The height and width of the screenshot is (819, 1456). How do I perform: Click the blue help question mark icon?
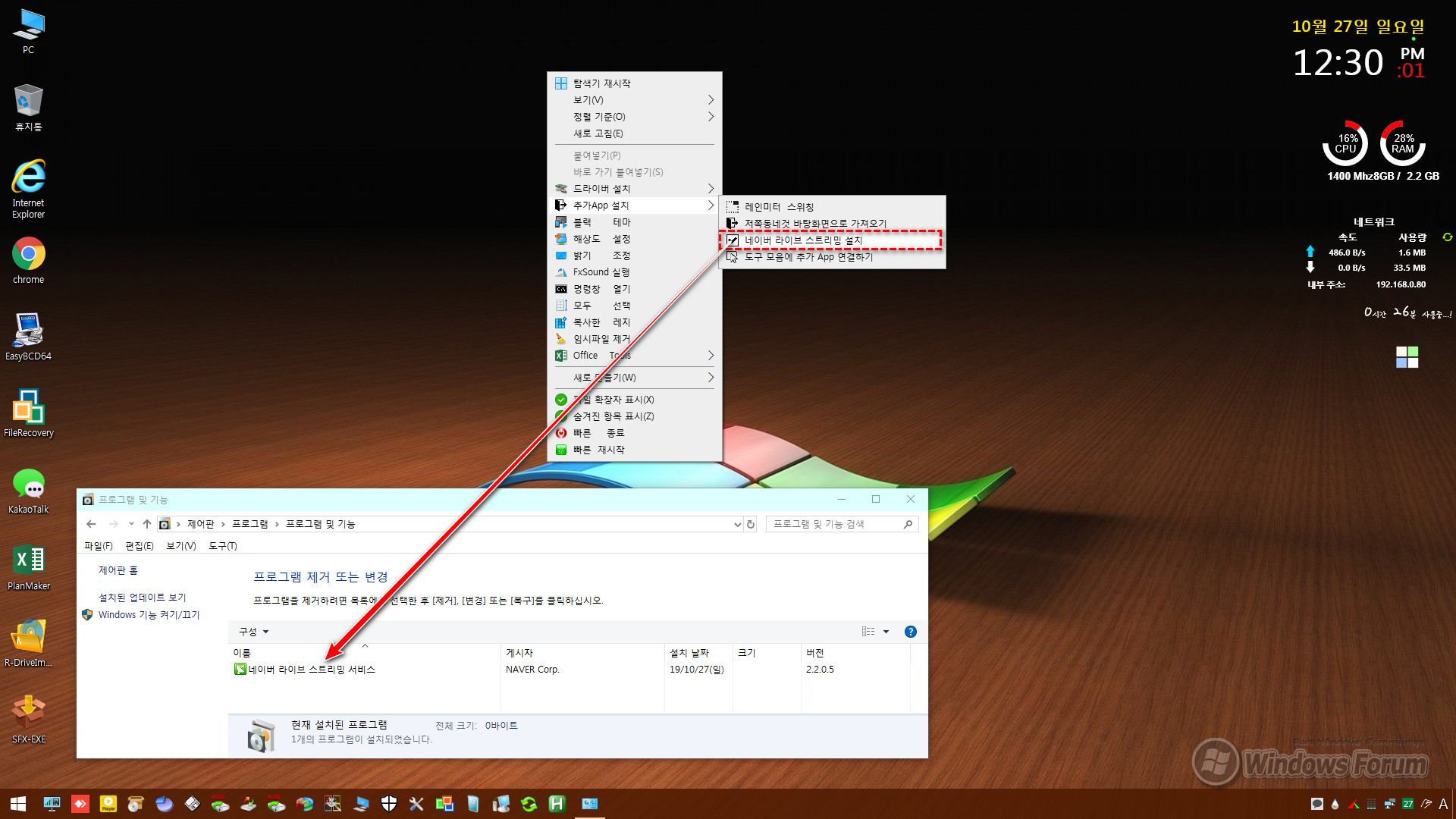(910, 632)
